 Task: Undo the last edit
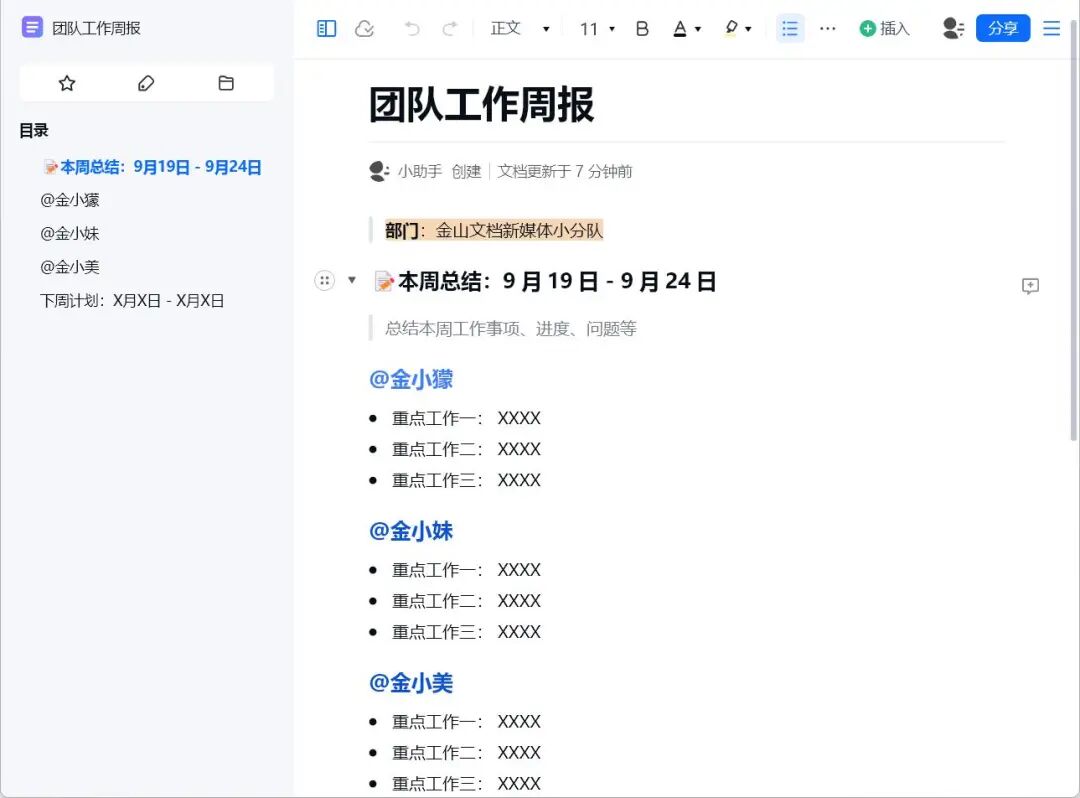point(412,28)
